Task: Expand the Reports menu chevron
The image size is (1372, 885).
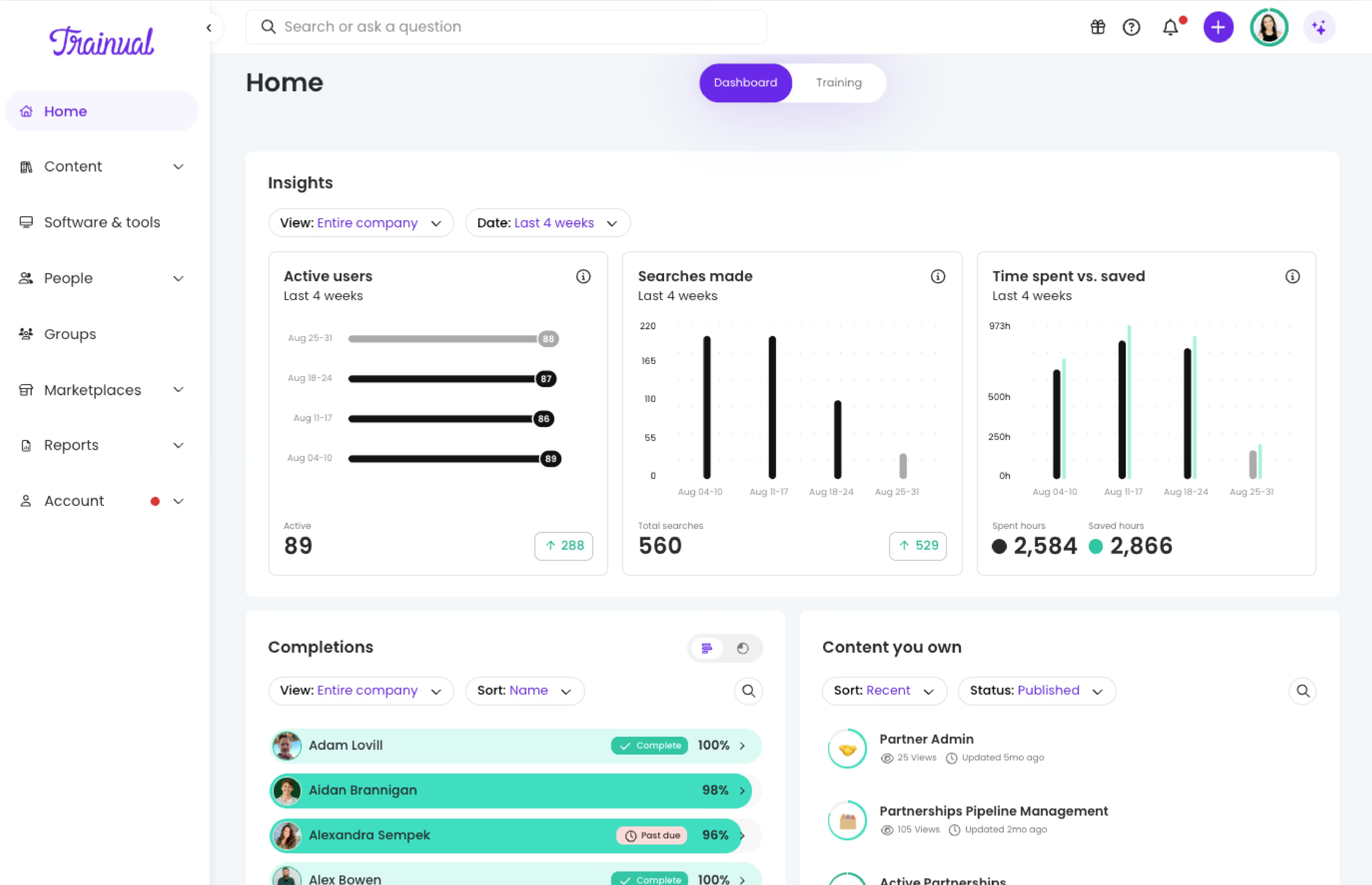Action: 178,445
